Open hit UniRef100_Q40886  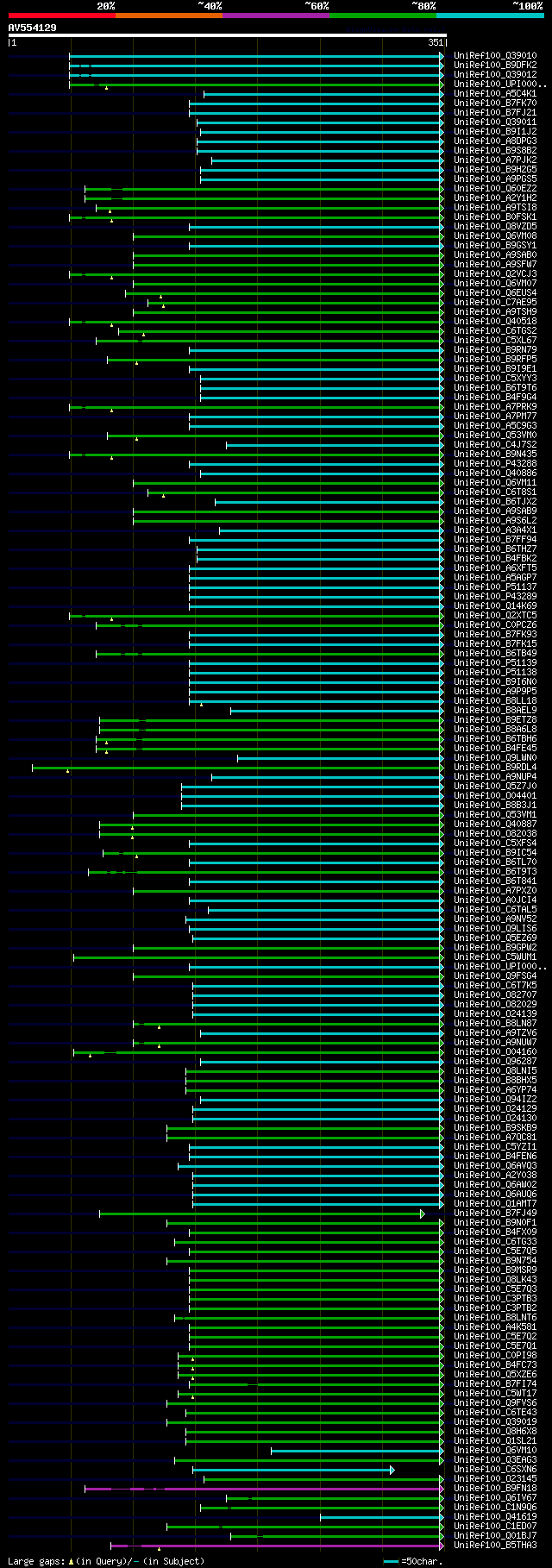tap(495, 474)
